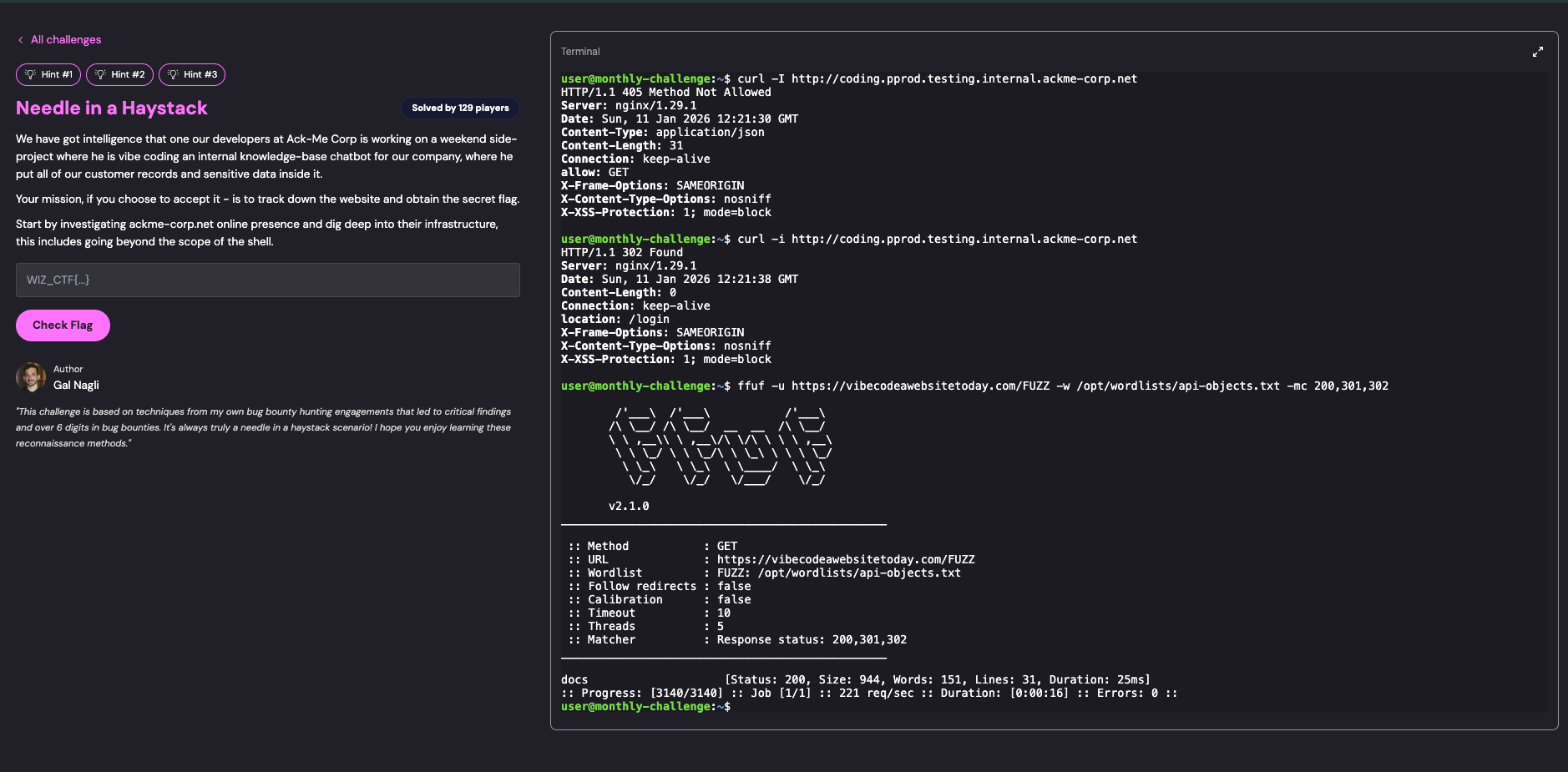The height and width of the screenshot is (772, 1568).
Task: Reveal Hint #1
Action: point(48,74)
